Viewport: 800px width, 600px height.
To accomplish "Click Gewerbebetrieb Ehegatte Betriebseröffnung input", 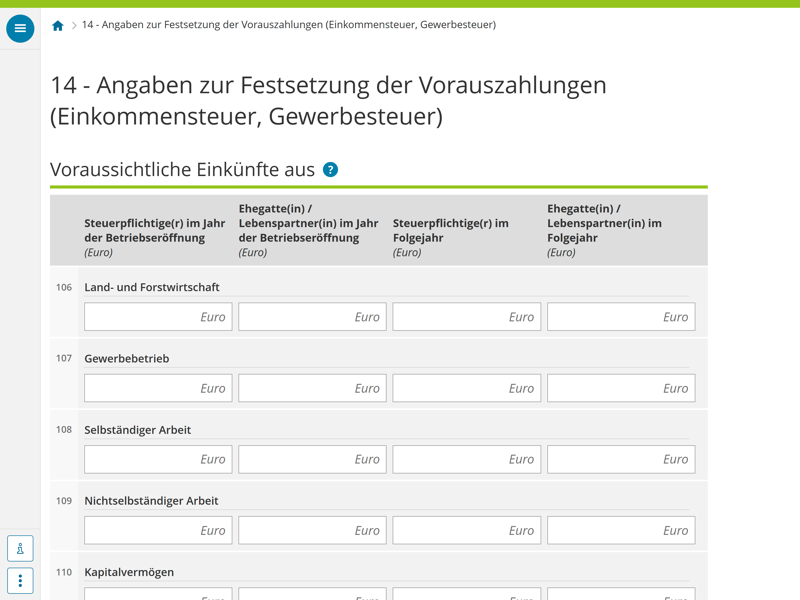I will tap(312, 388).
